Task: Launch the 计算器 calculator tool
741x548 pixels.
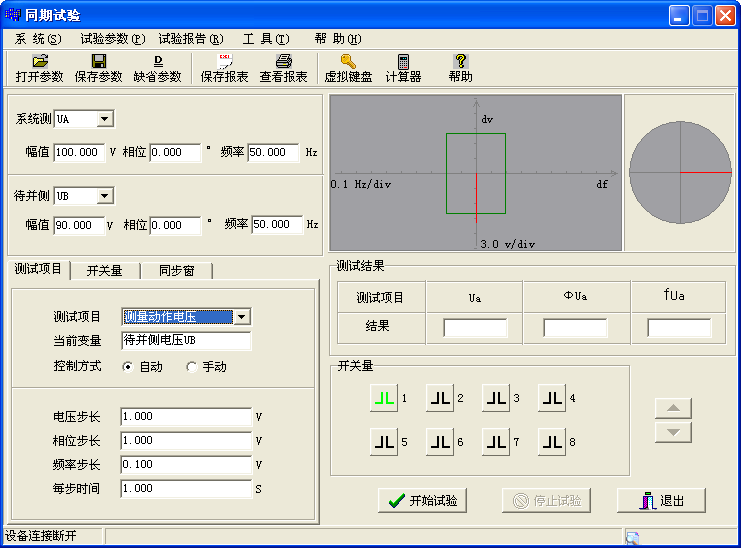Action: (403, 62)
